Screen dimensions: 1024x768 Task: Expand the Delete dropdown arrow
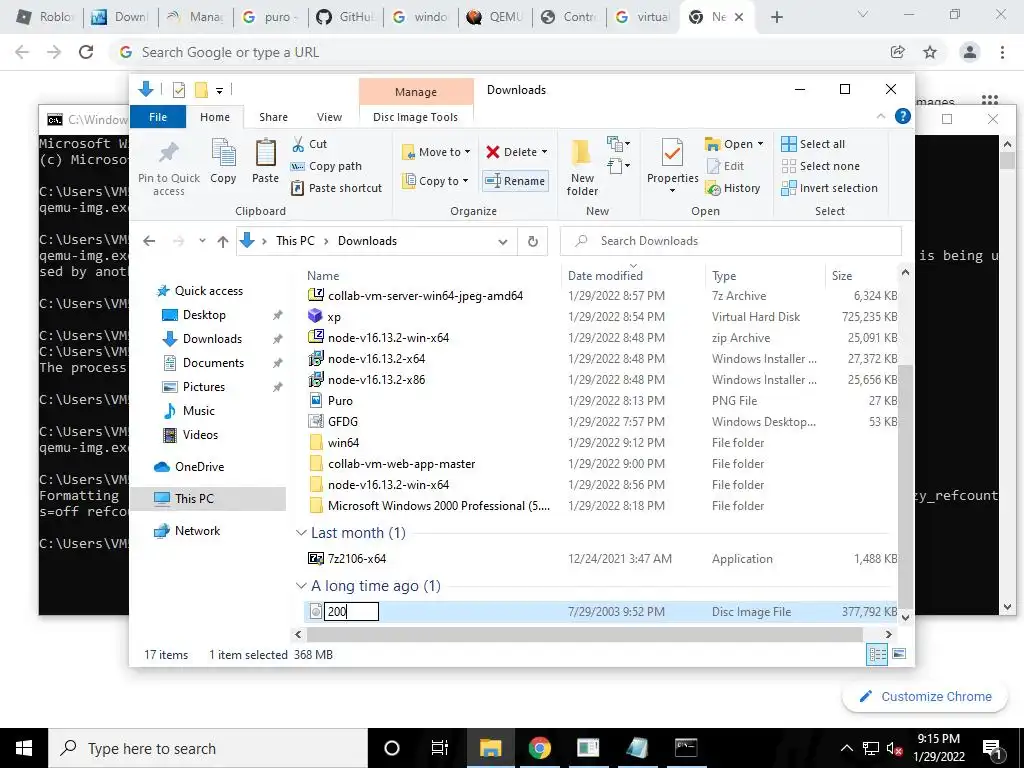pos(545,152)
